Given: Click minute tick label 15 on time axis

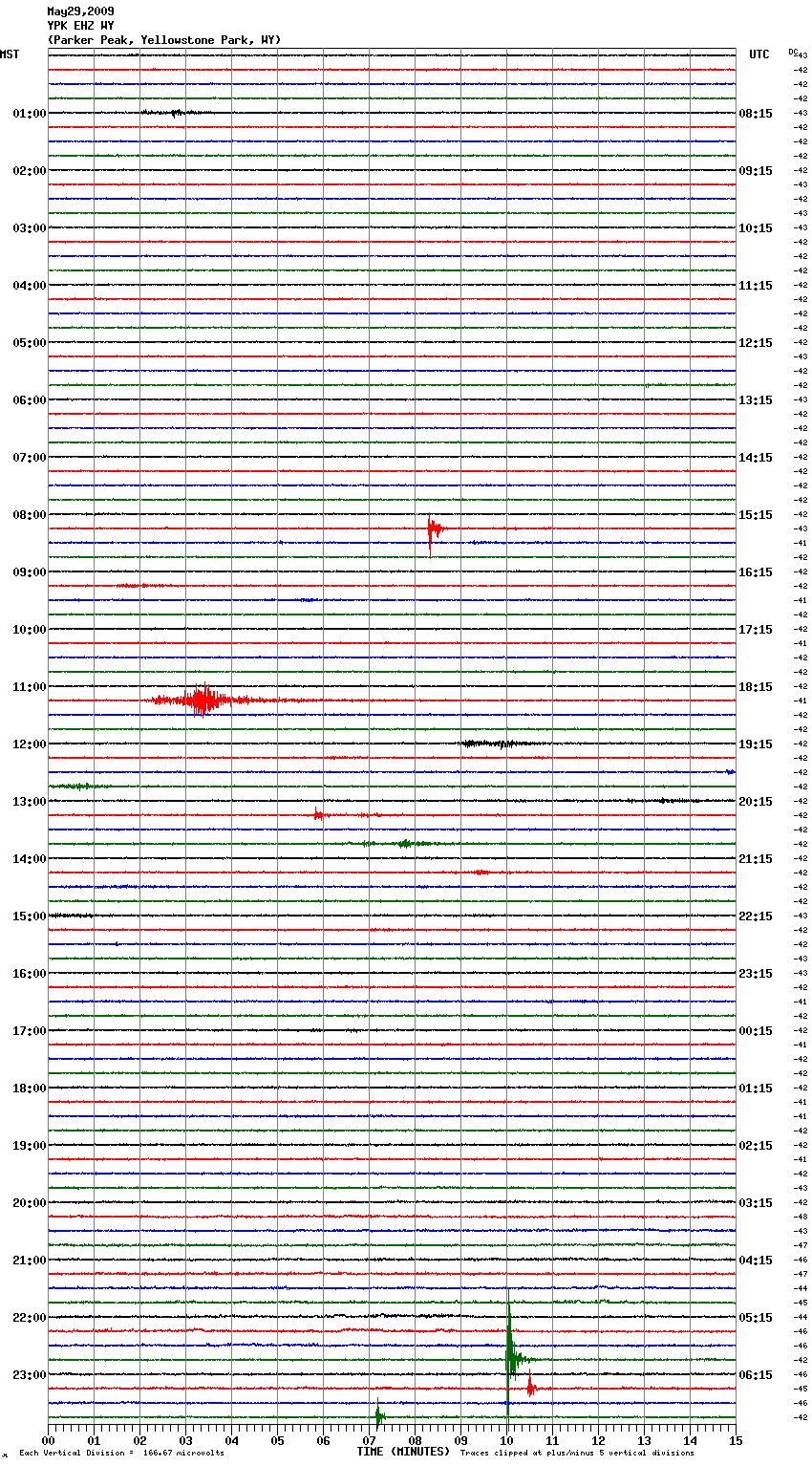Looking at the screenshot, I should (736, 1440).
